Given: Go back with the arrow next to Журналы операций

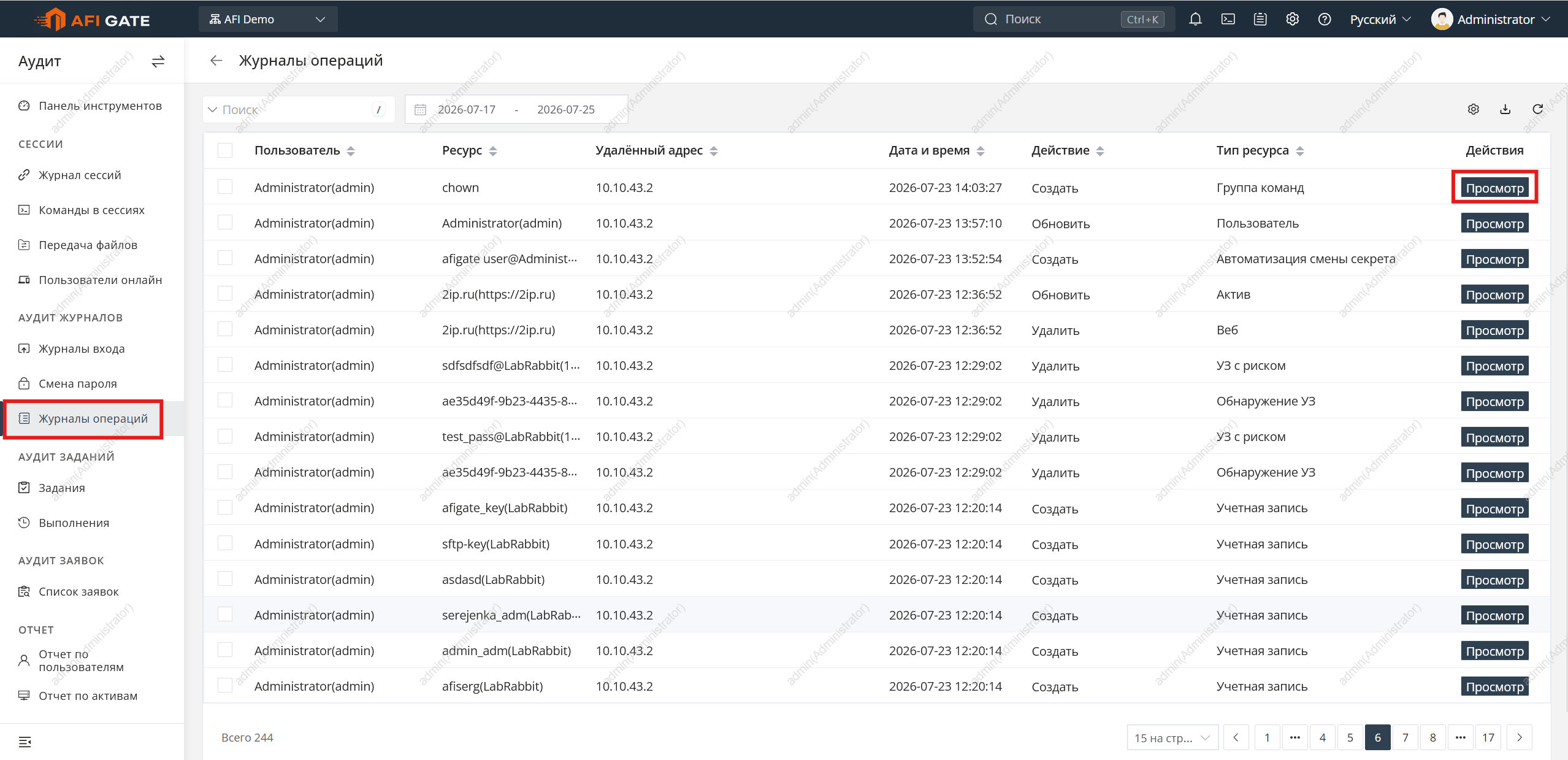Looking at the screenshot, I should (216, 60).
